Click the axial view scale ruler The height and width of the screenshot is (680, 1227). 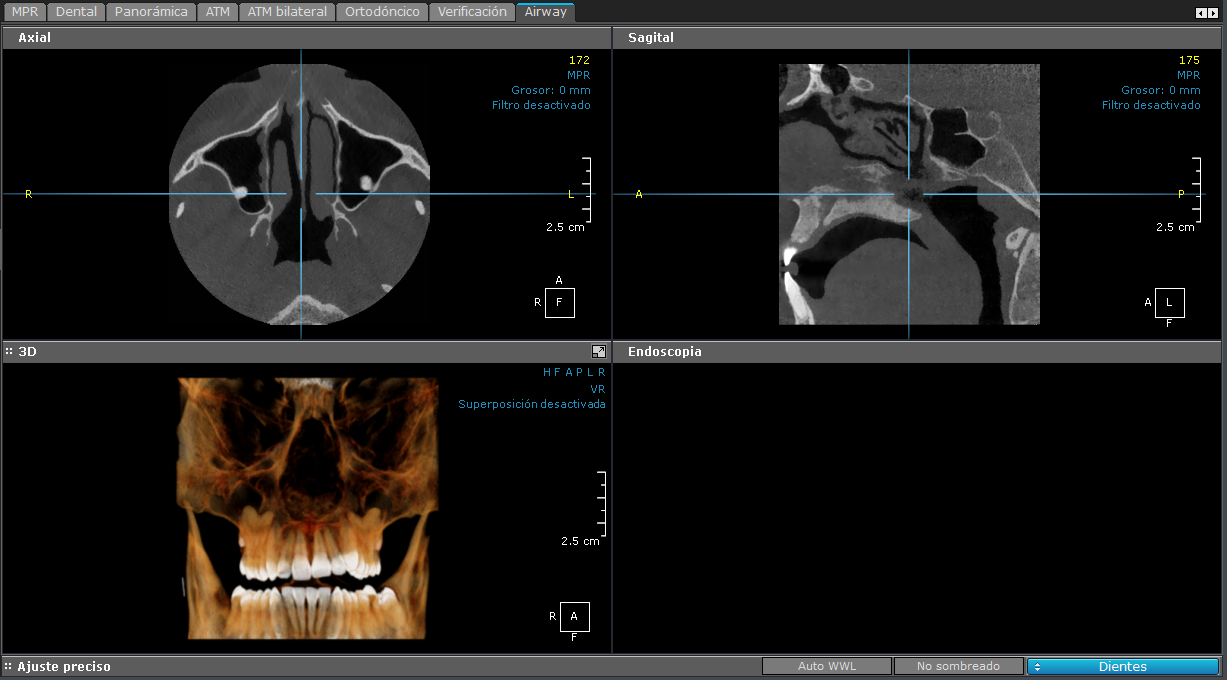pyautogui.click(x=587, y=190)
